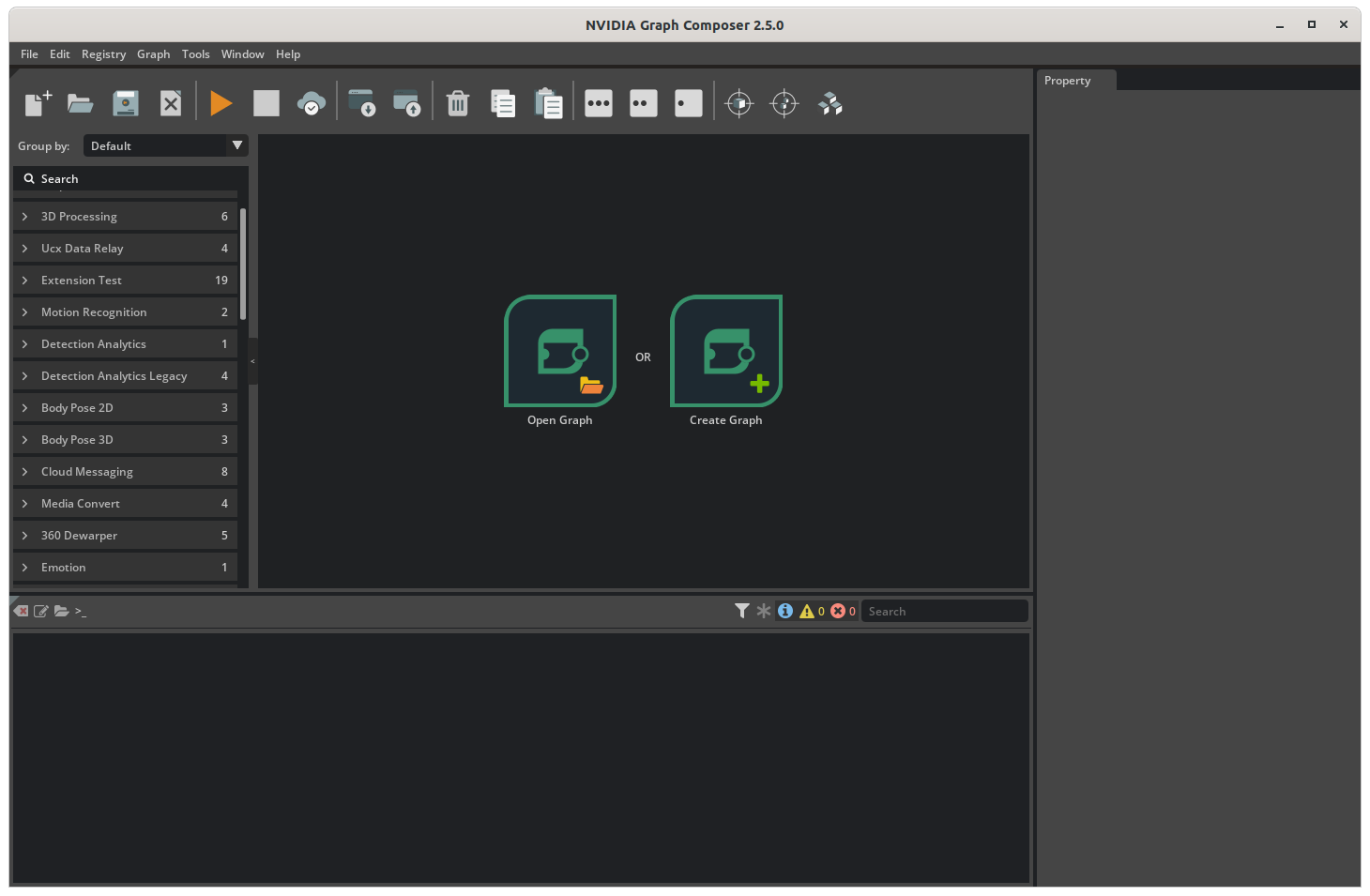Focus the console Search field
This screenshot has height=896, width=1370.
pos(944,612)
